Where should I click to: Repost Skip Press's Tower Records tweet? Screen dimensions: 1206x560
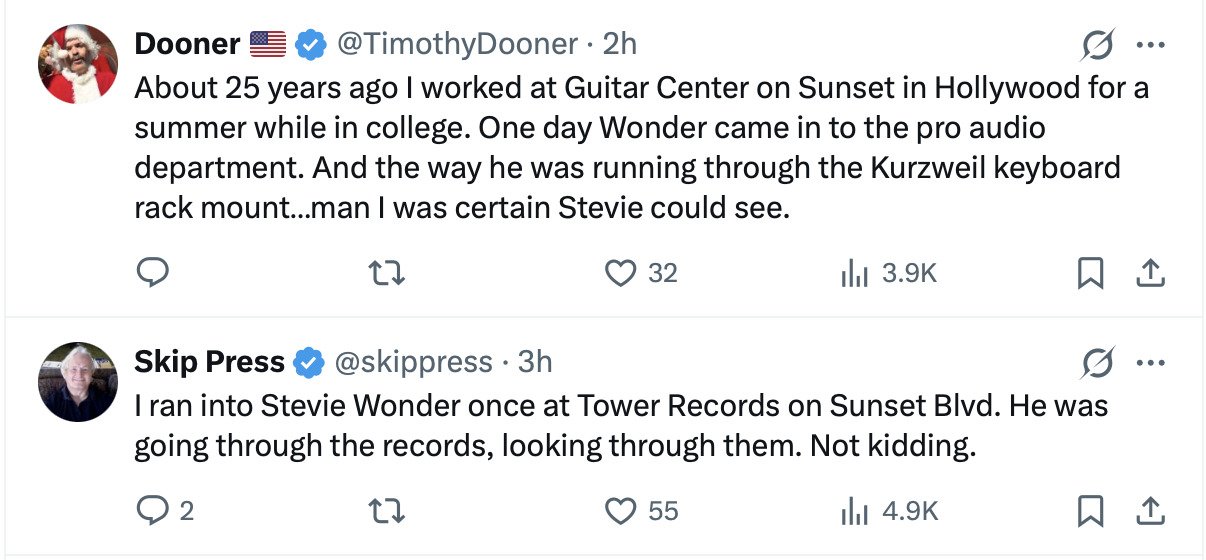point(386,511)
